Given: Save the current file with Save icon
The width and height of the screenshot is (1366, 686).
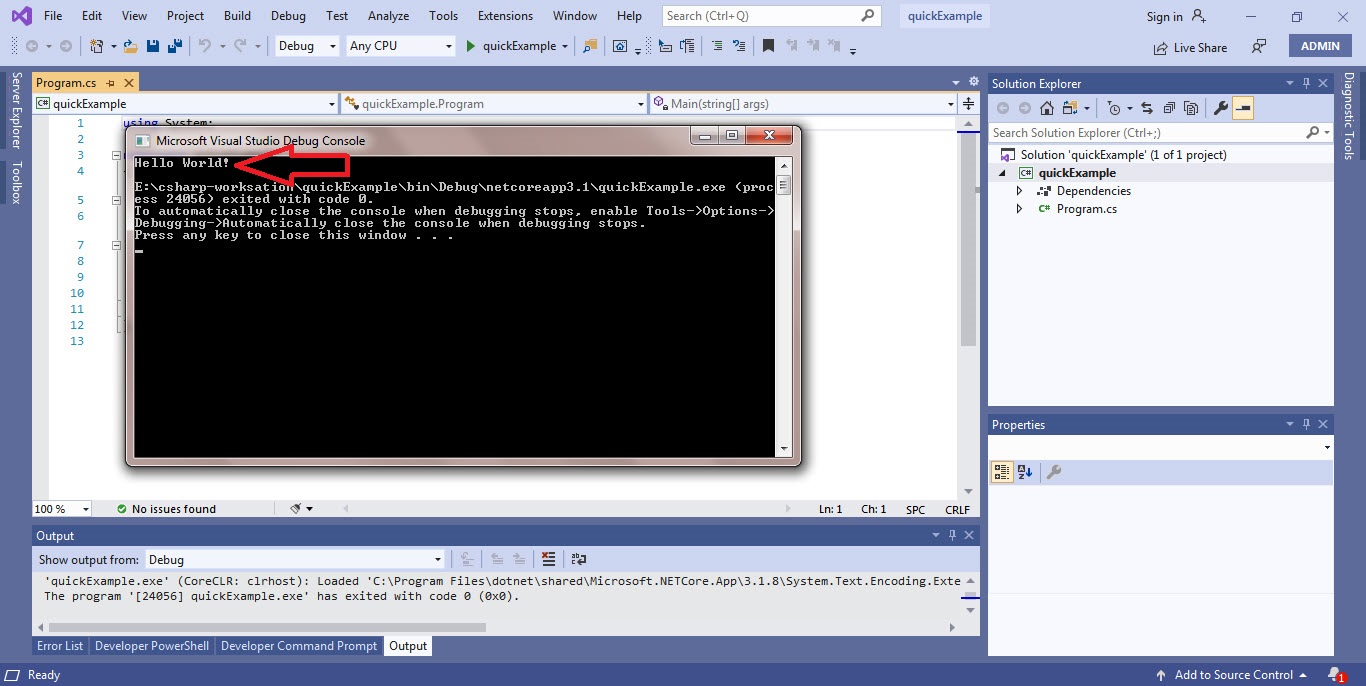Looking at the screenshot, I should coord(153,46).
